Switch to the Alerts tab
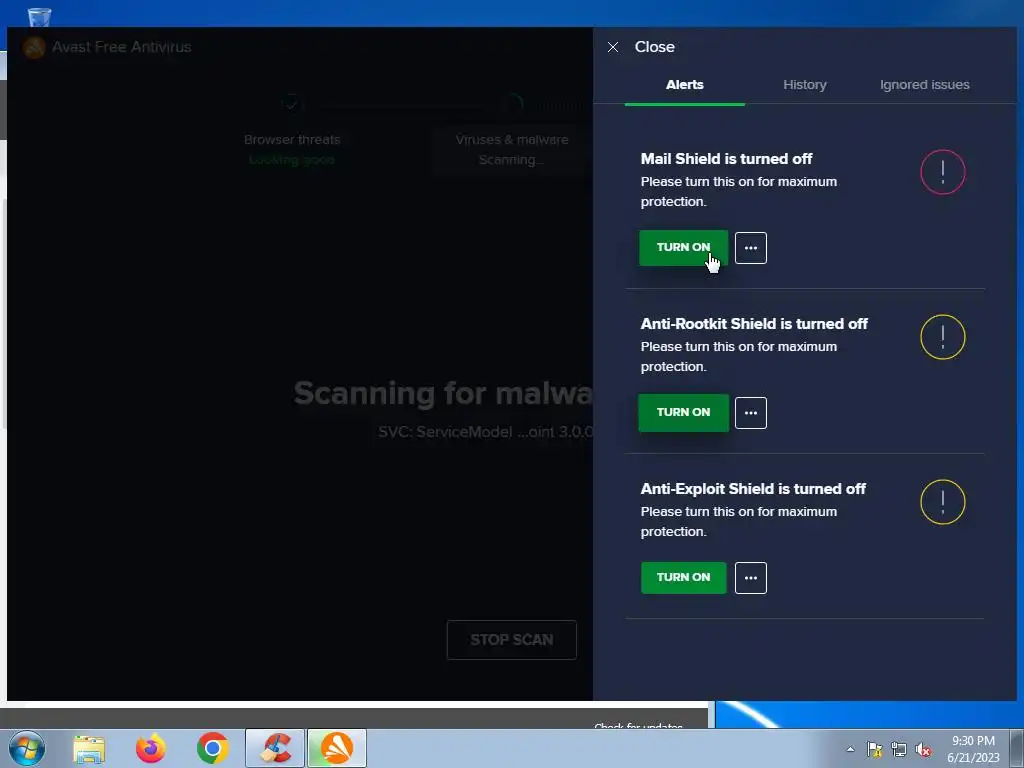This screenshot has height=768, width=1024. click(684, 85)
